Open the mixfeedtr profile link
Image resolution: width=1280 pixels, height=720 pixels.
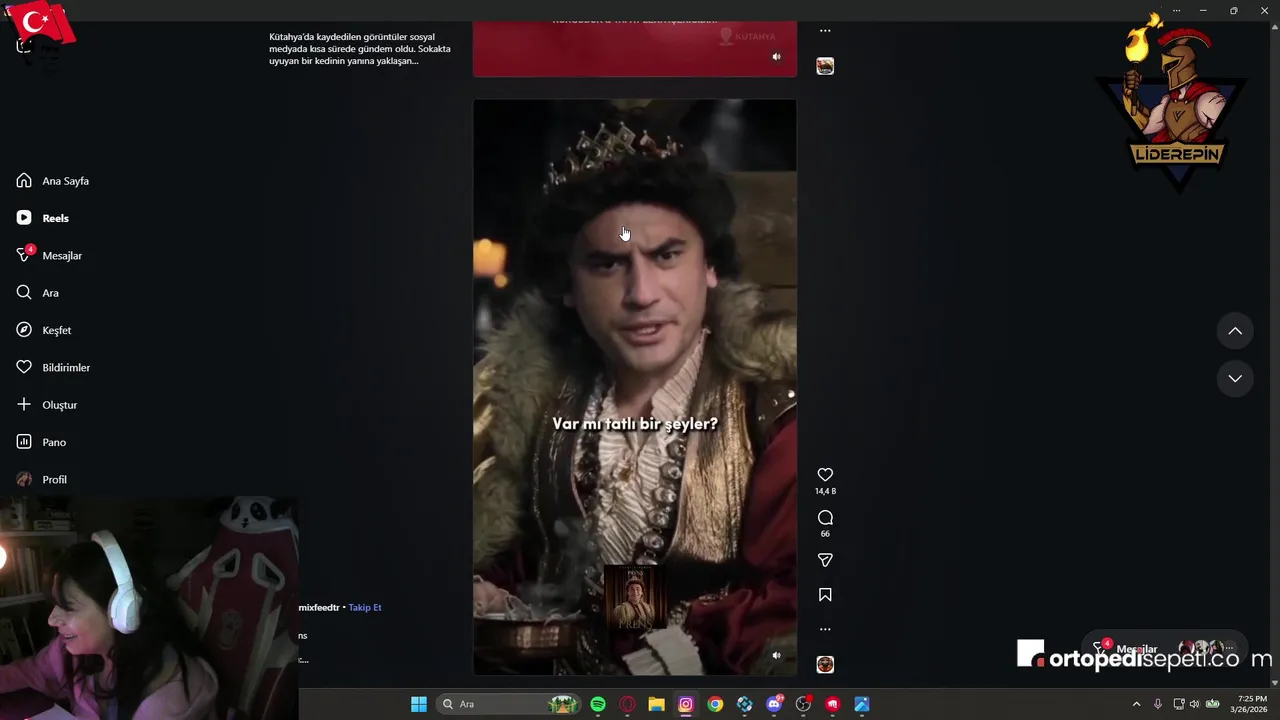(x=319, y=607)
